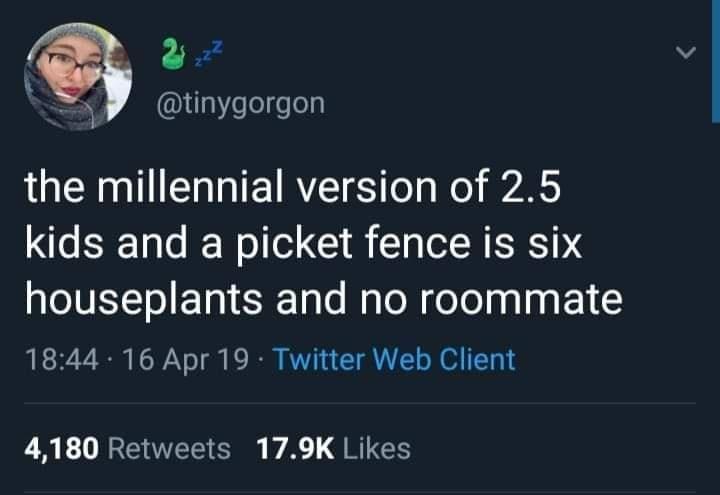Click the bold 17.9K like count number

tap(296, 449)
